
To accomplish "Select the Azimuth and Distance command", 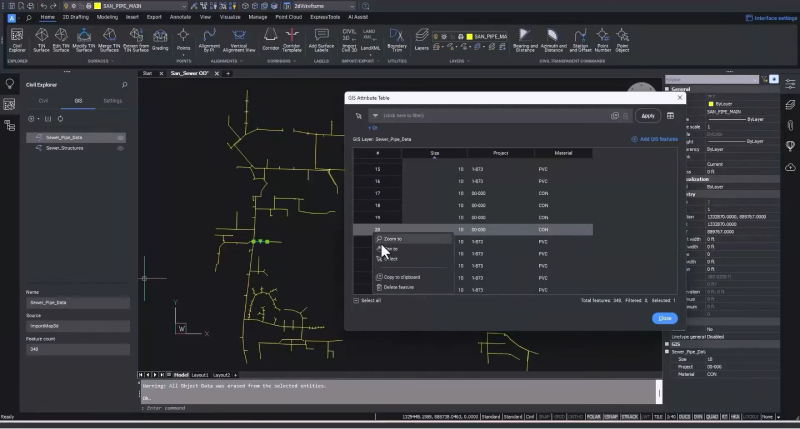I will [x=553, y=40].
